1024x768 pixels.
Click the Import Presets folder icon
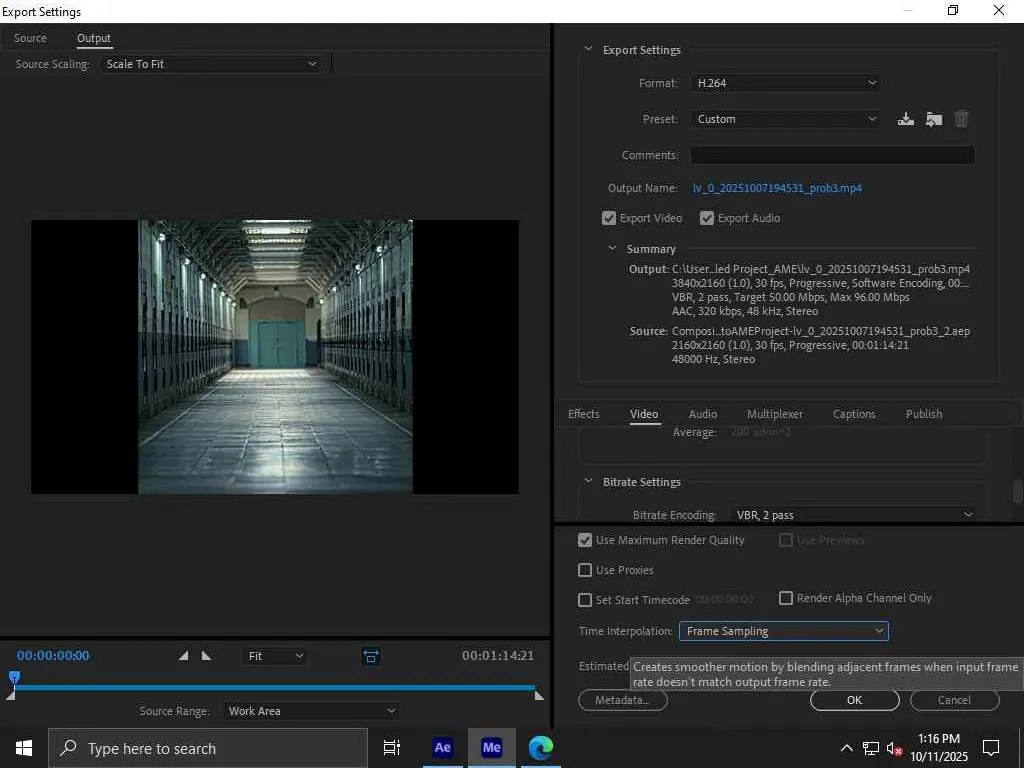[x=933, y=119]
